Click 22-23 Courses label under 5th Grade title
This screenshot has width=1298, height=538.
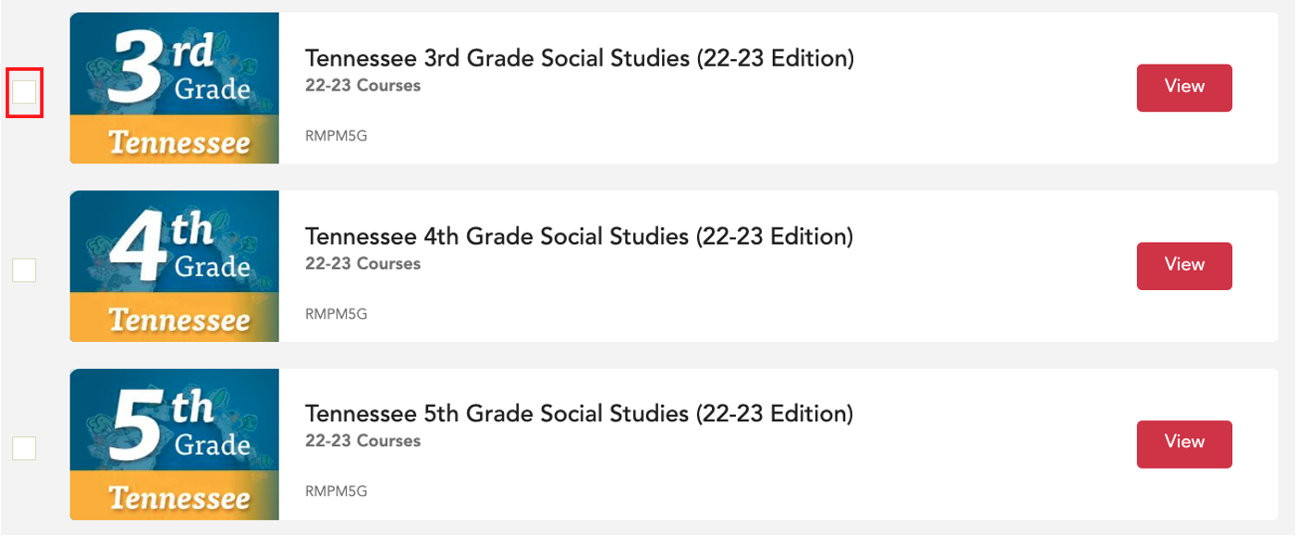(363, 441)
